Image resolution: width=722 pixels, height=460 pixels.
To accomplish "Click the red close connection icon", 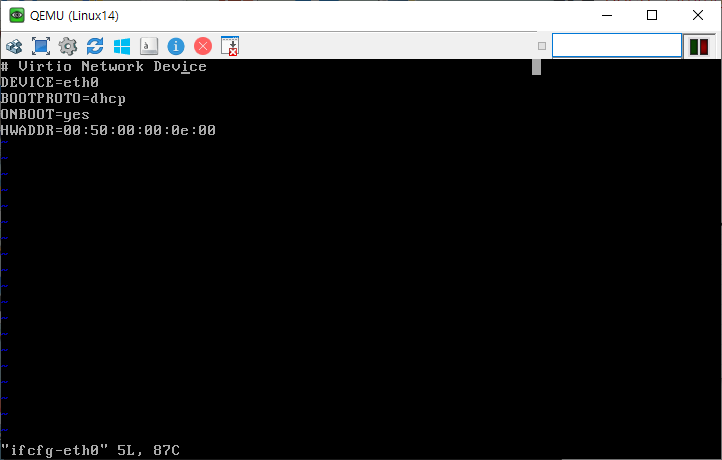I will click(x=203, y=46).
